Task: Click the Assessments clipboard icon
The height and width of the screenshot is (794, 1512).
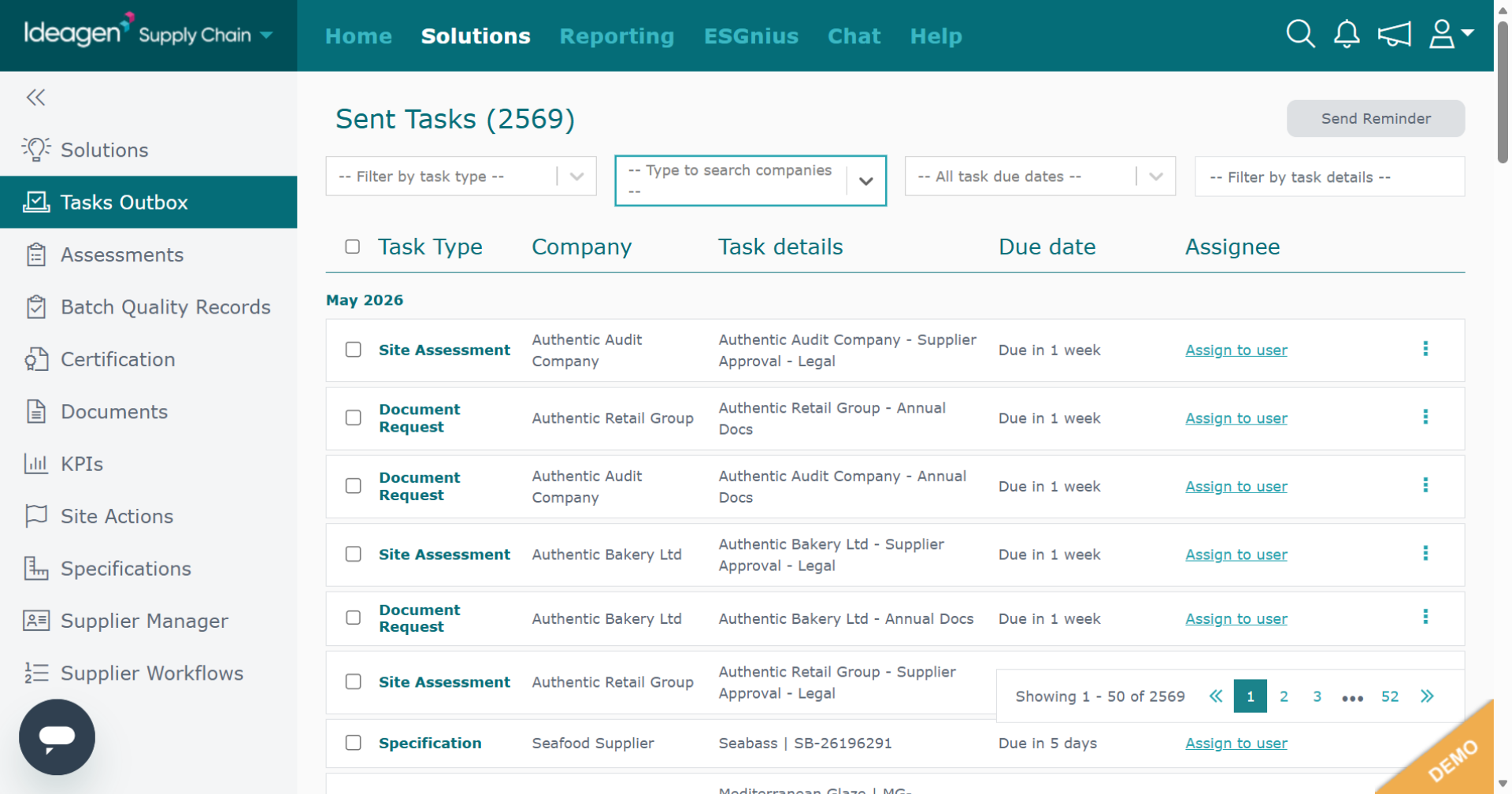Action: pyautogui.click(x=35, y=254)
